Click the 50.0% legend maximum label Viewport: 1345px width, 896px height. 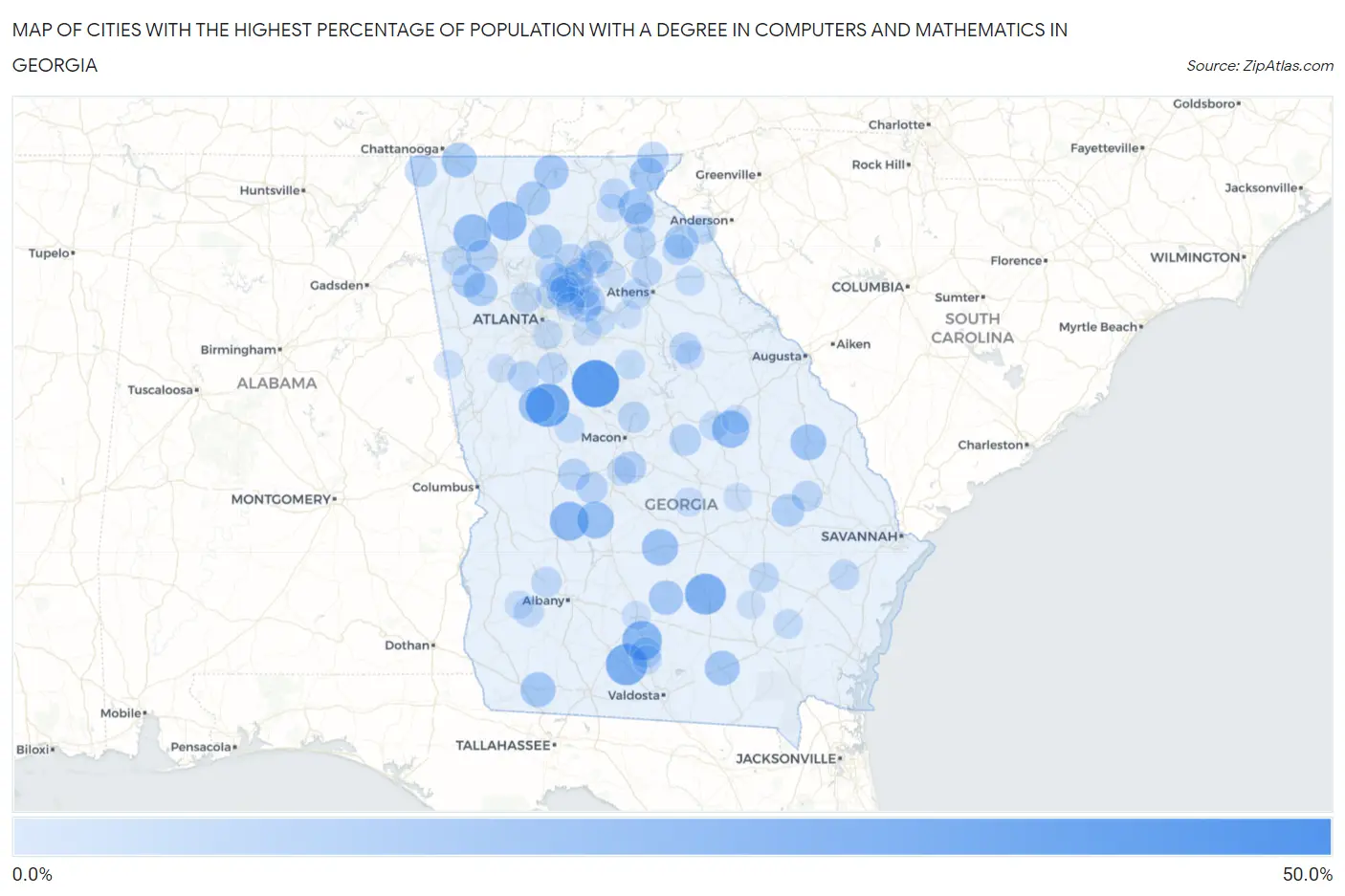[1308, 875]
